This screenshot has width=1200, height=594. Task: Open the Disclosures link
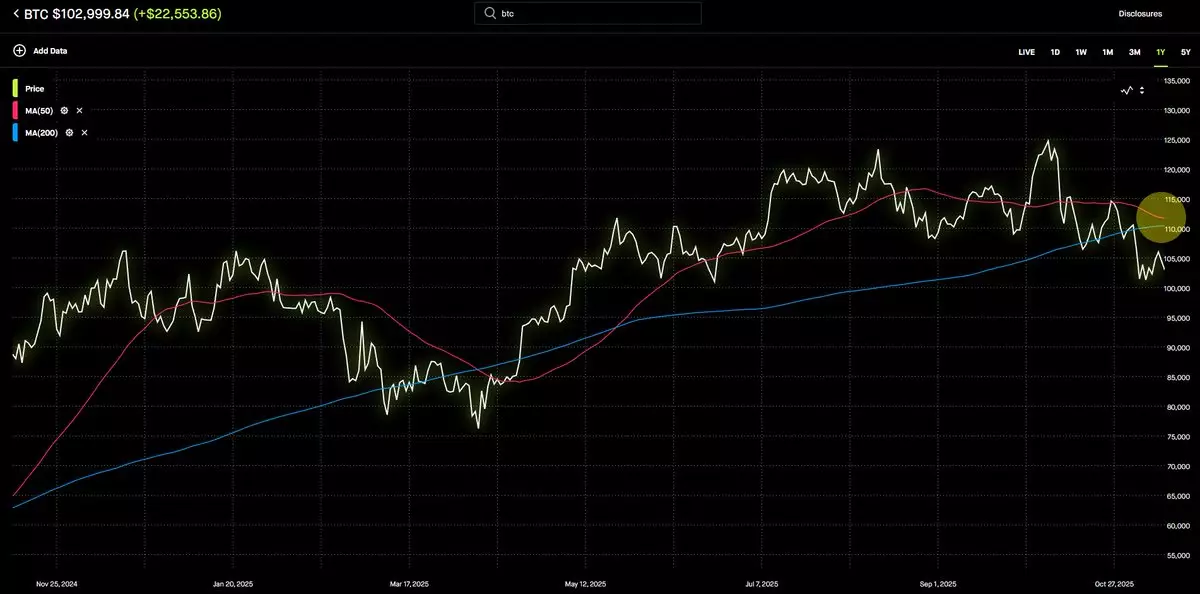click(x=1140, y=14)
